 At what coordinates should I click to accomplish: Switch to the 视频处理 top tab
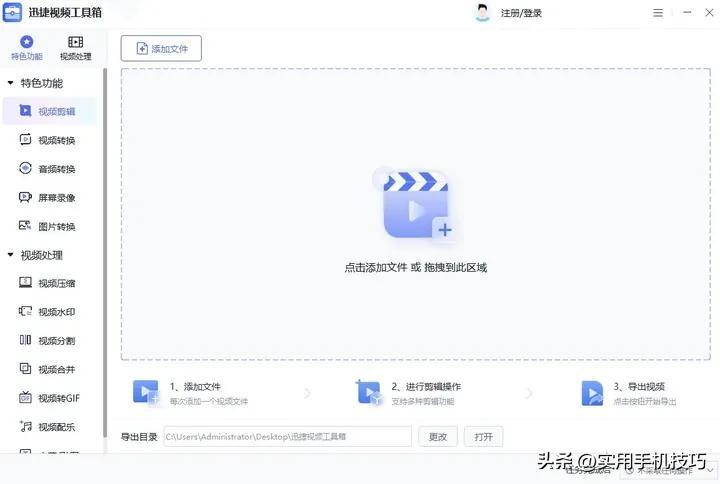pyautogui.click(x=76, y=48)
